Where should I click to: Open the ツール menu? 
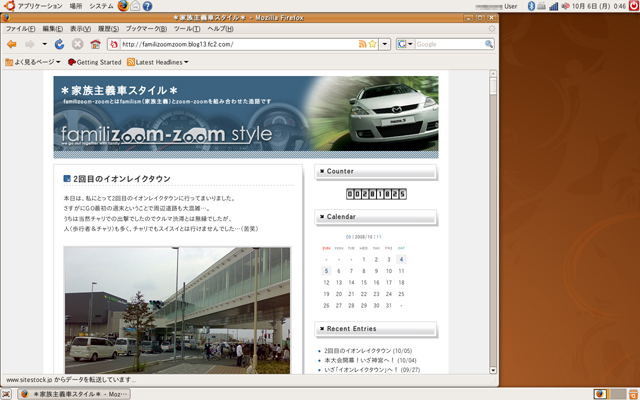tap(187, 29)
